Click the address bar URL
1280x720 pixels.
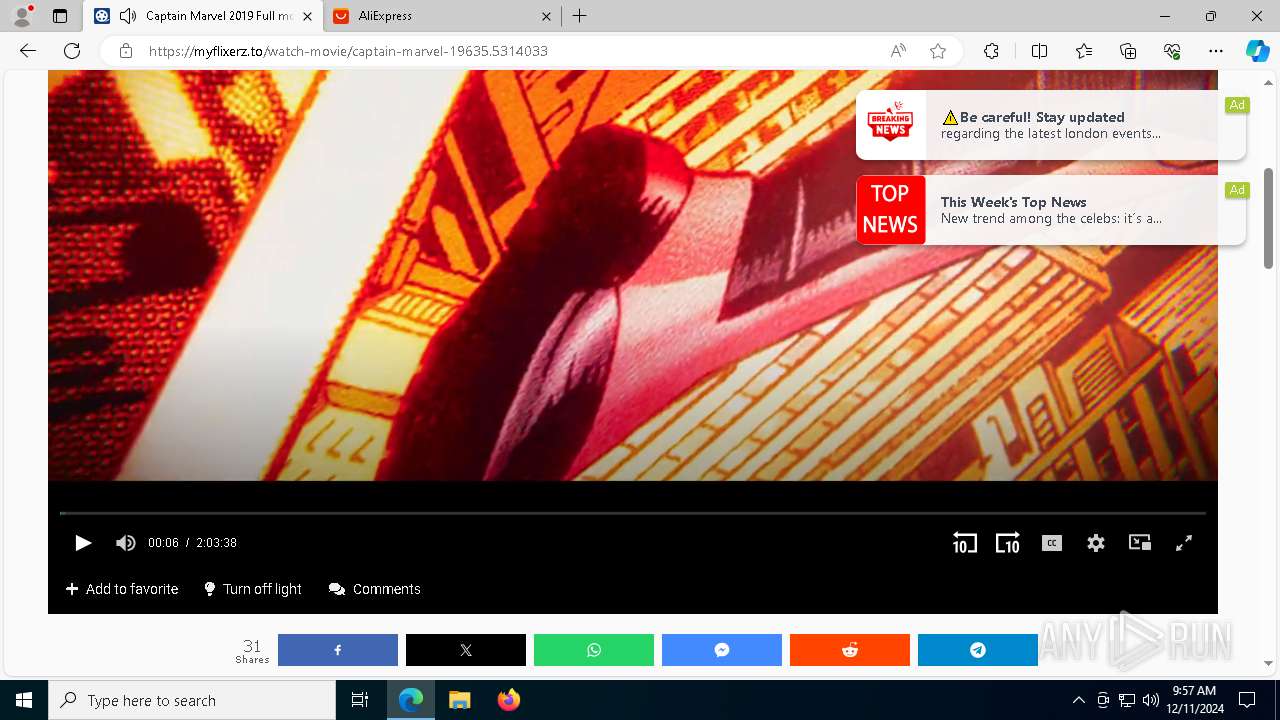click(348, 51)
